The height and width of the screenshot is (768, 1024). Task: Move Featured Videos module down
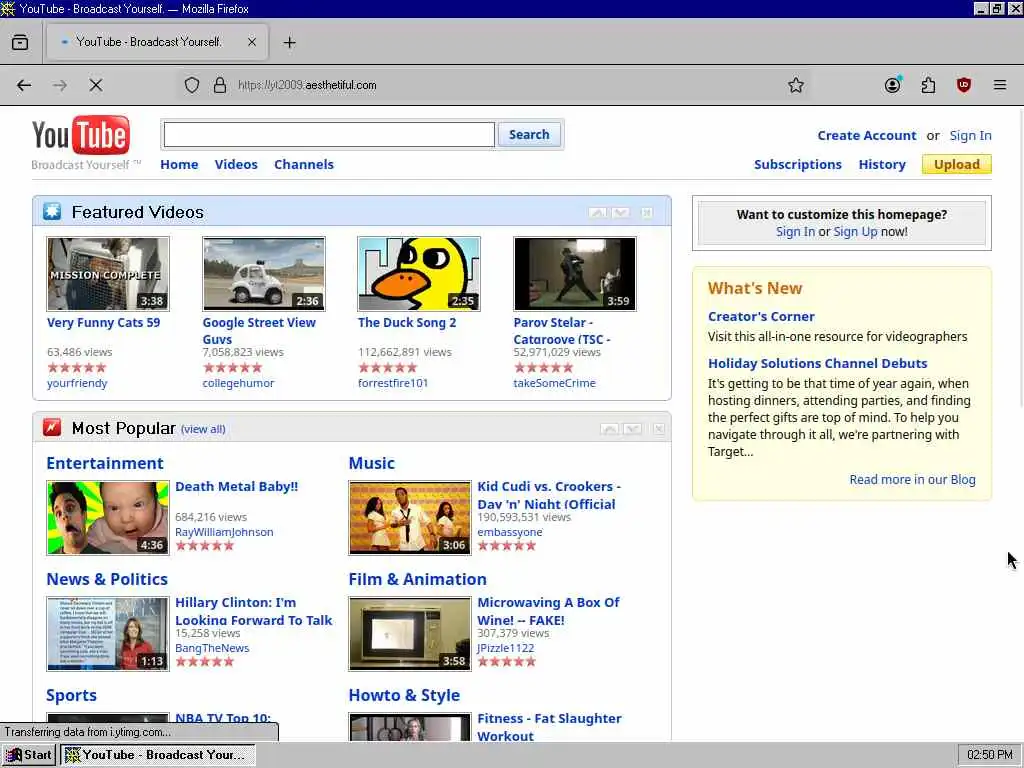coord(620,212)
